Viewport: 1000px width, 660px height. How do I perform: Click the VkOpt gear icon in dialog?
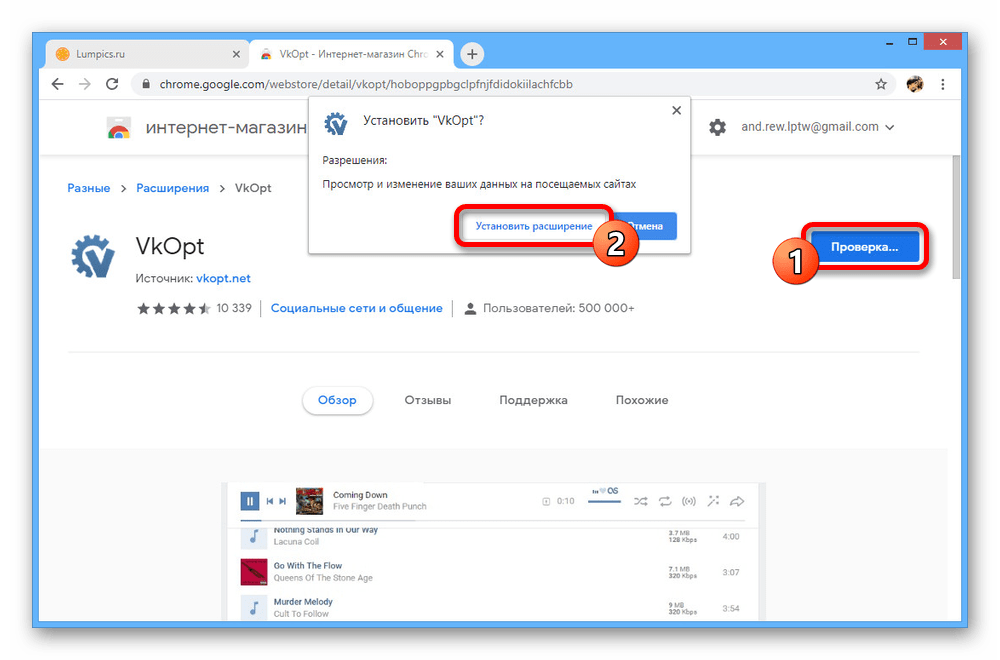click(x=335, y=123)
